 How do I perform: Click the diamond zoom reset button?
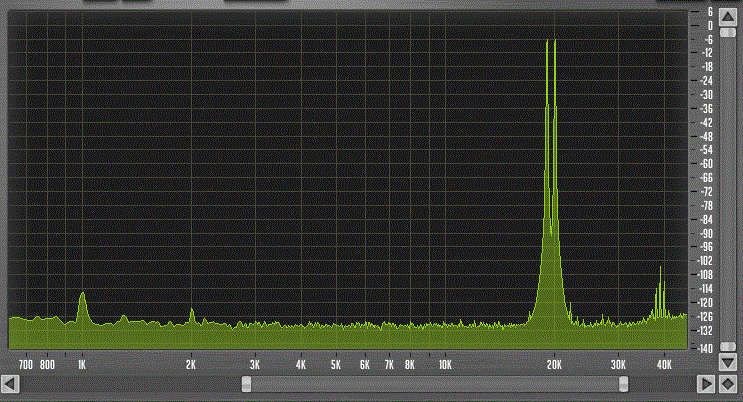tap(728, 384)
